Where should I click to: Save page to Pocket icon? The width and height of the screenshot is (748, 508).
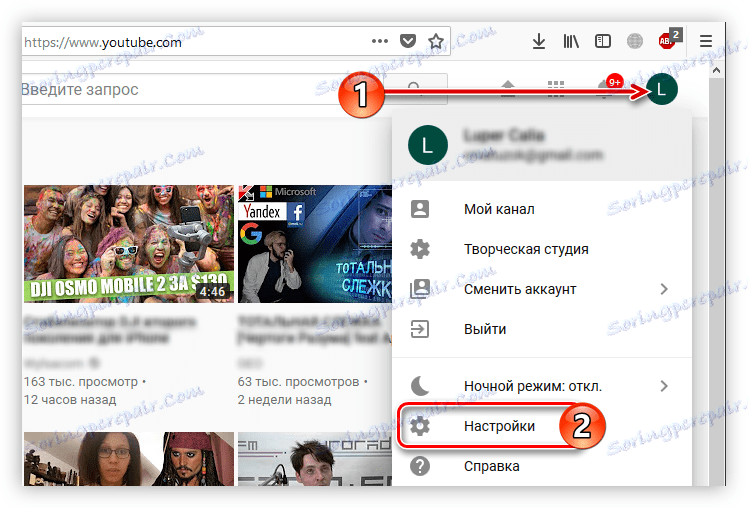[x=408, y=41]
